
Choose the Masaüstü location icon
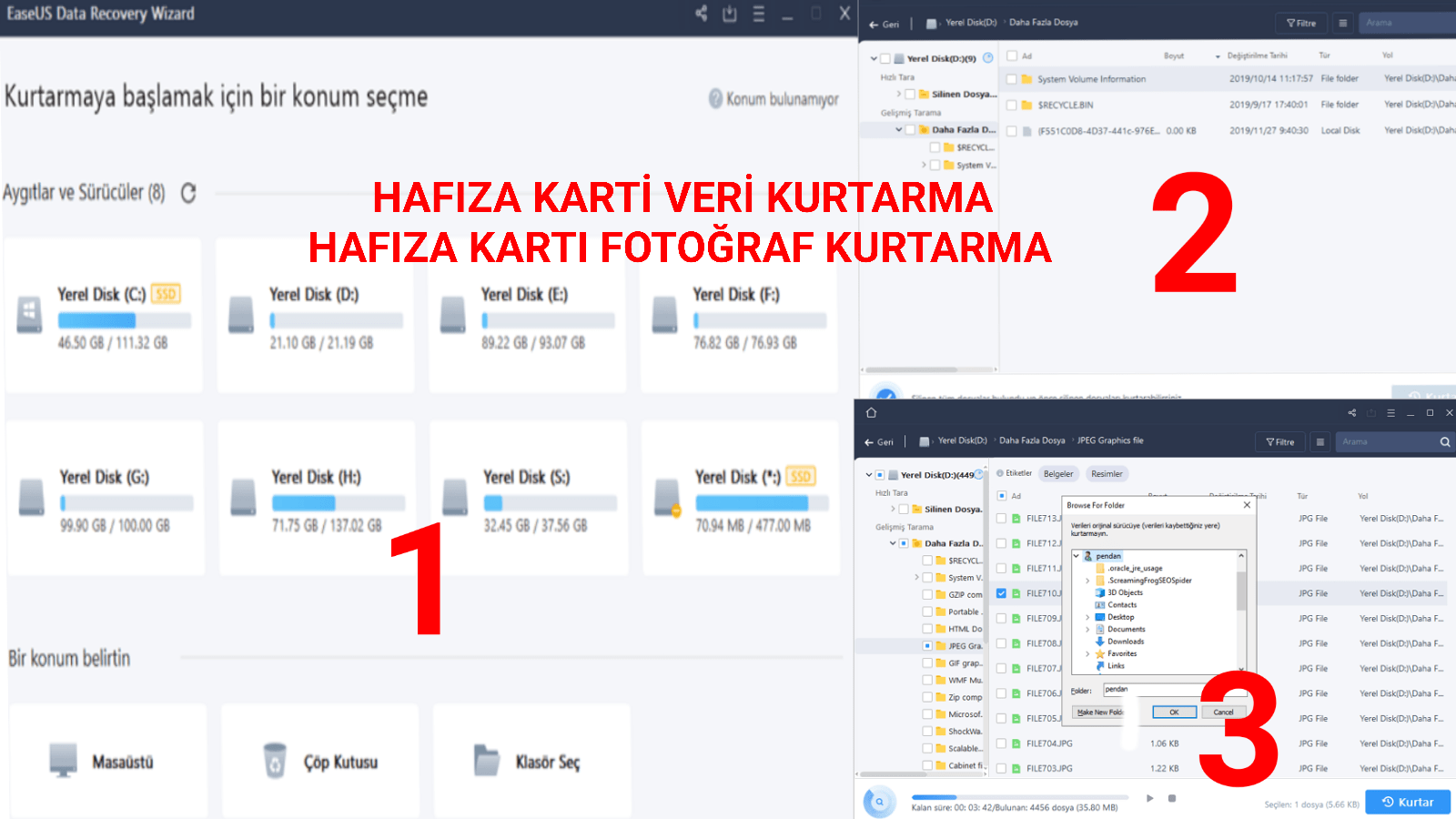pos(64,761)
